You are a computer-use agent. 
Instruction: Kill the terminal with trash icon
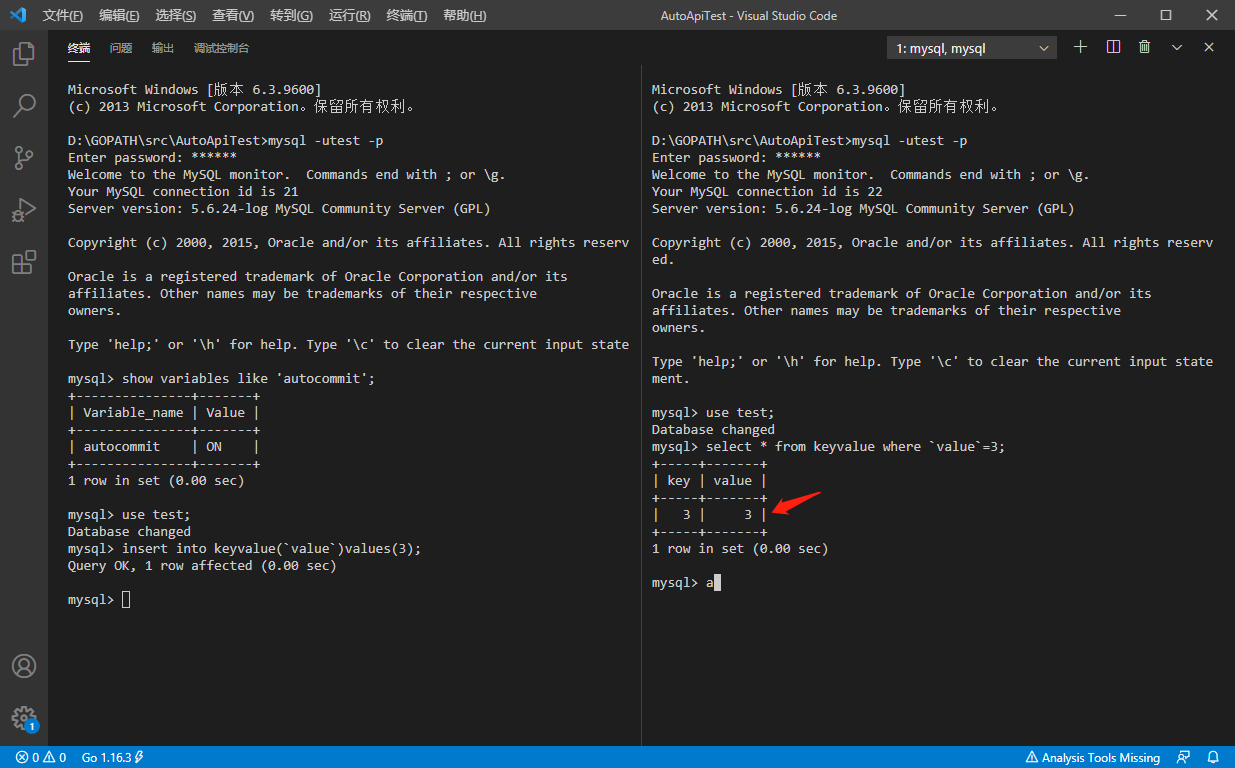[x=1145, y=47]
